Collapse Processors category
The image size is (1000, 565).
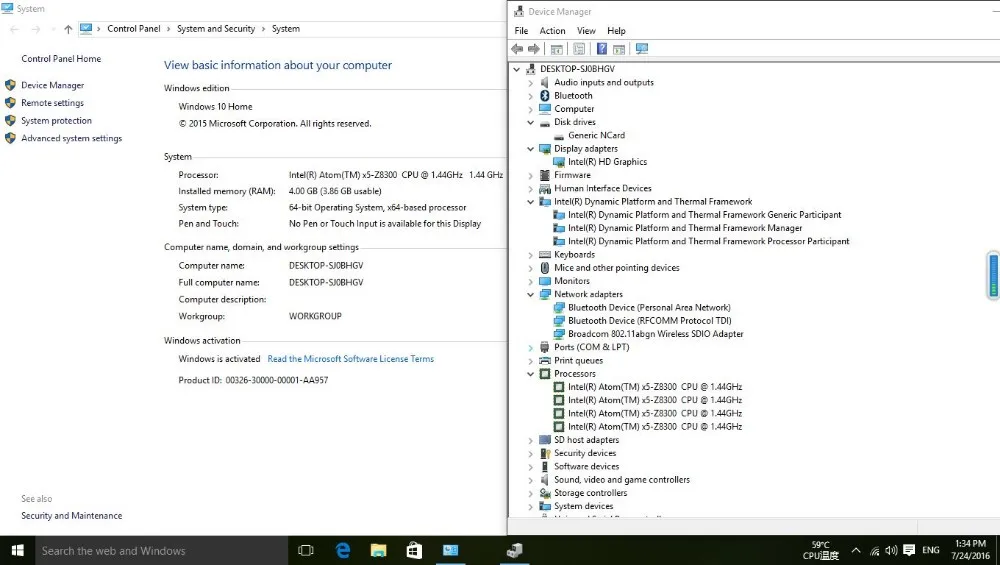(x=531, y=374)
